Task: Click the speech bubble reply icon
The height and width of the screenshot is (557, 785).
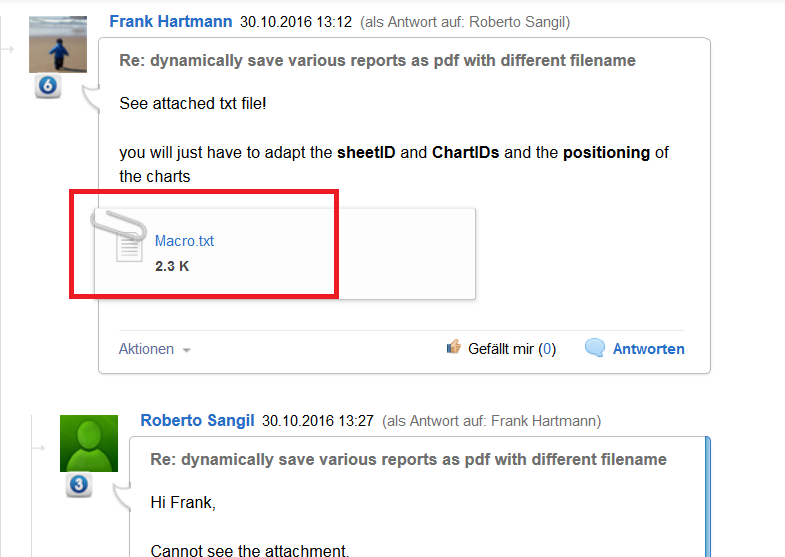Action: pyautogui.click(x=594, y=348)
